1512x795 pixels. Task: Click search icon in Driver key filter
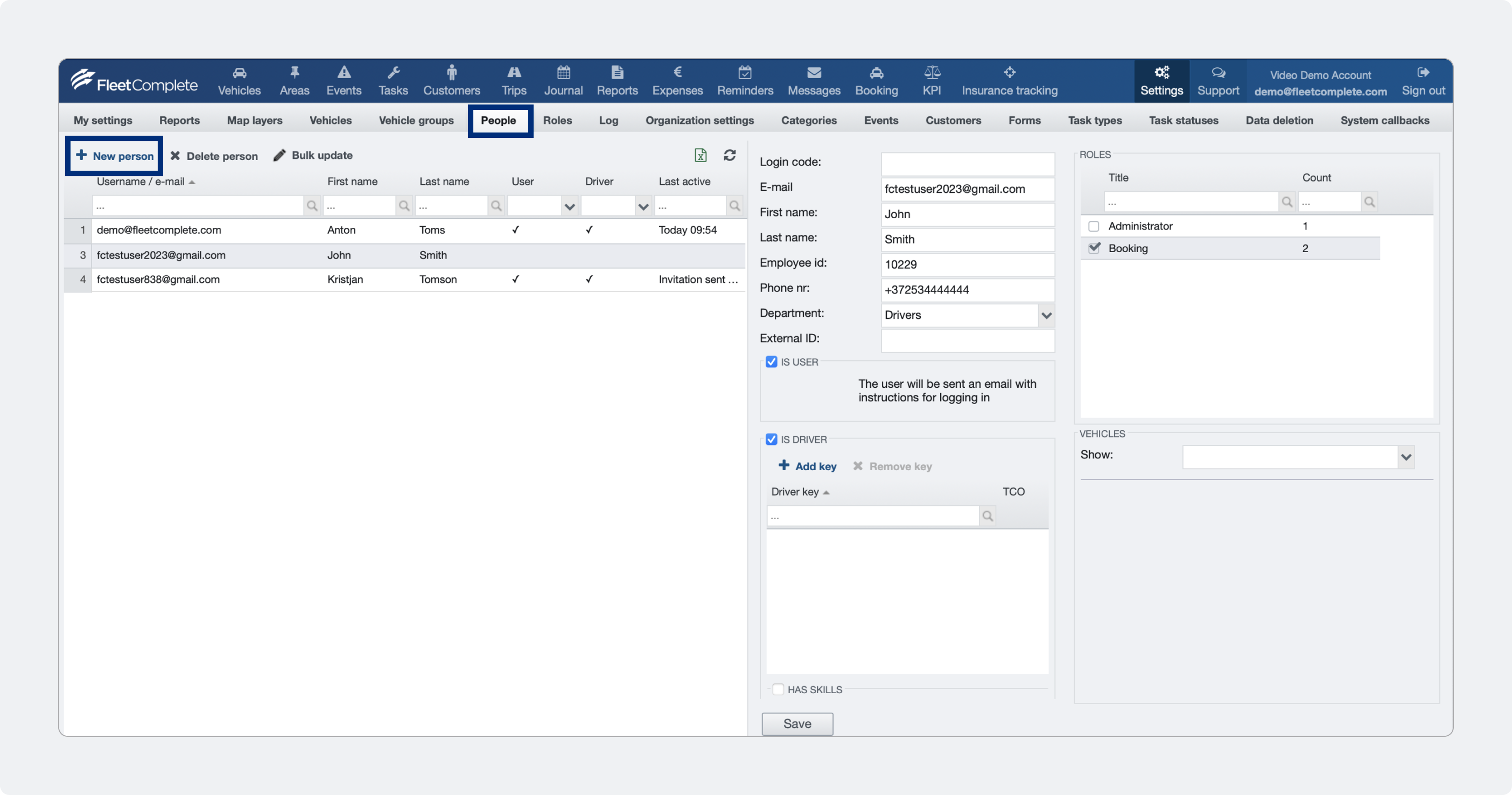pyautogui.click(x=988, y=516)
